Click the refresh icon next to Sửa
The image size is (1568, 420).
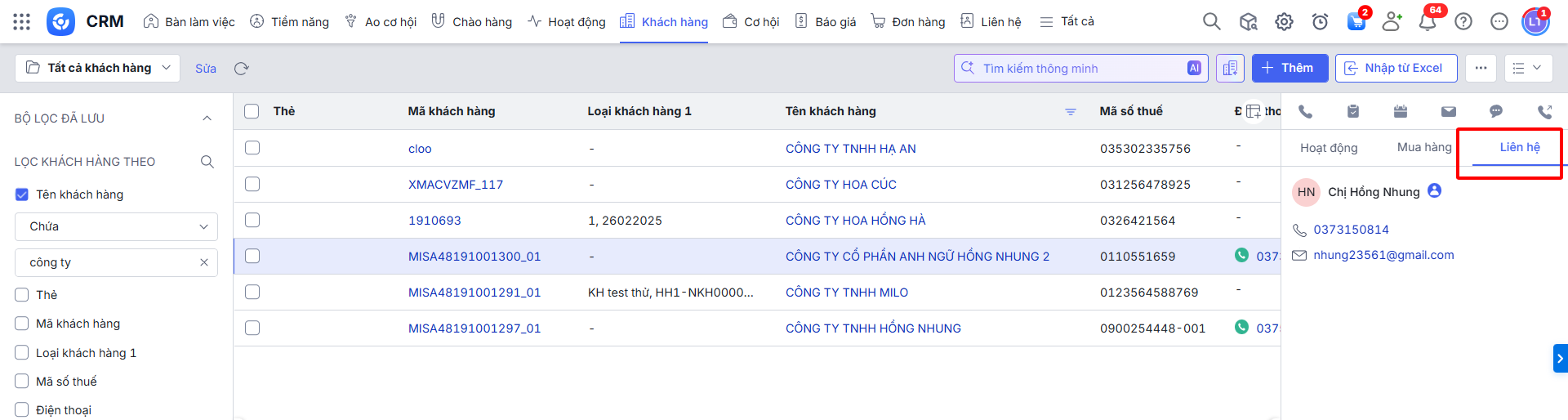pos(241,69)
